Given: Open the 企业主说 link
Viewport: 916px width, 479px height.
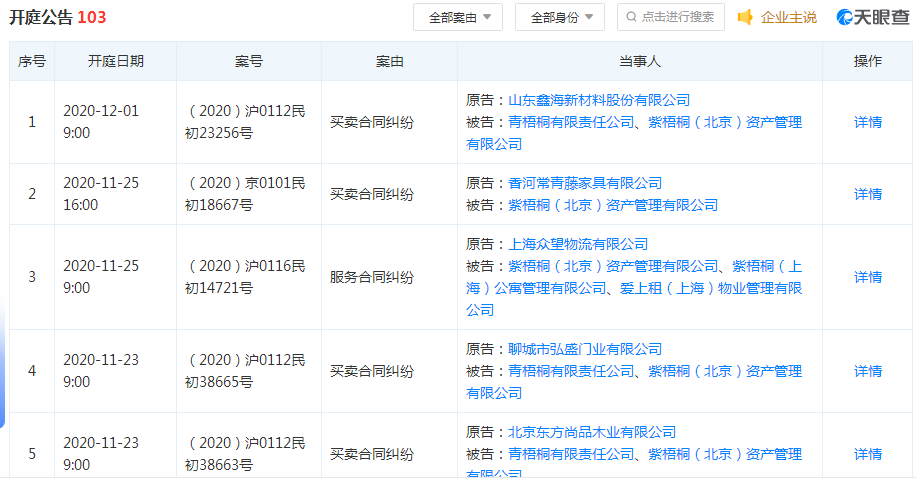Looking at the screenshot, I should click(x=788, y=18).
